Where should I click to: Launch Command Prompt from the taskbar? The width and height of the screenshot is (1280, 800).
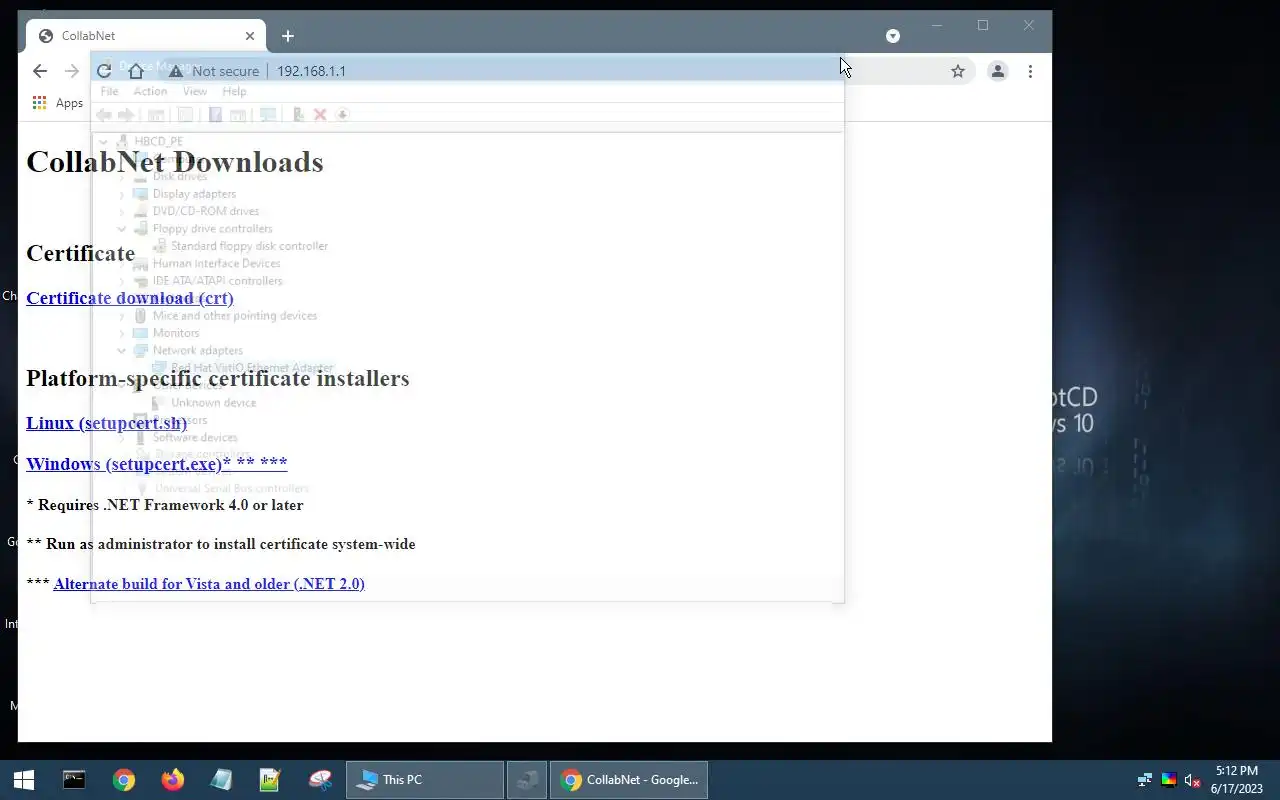pos(74,780)
